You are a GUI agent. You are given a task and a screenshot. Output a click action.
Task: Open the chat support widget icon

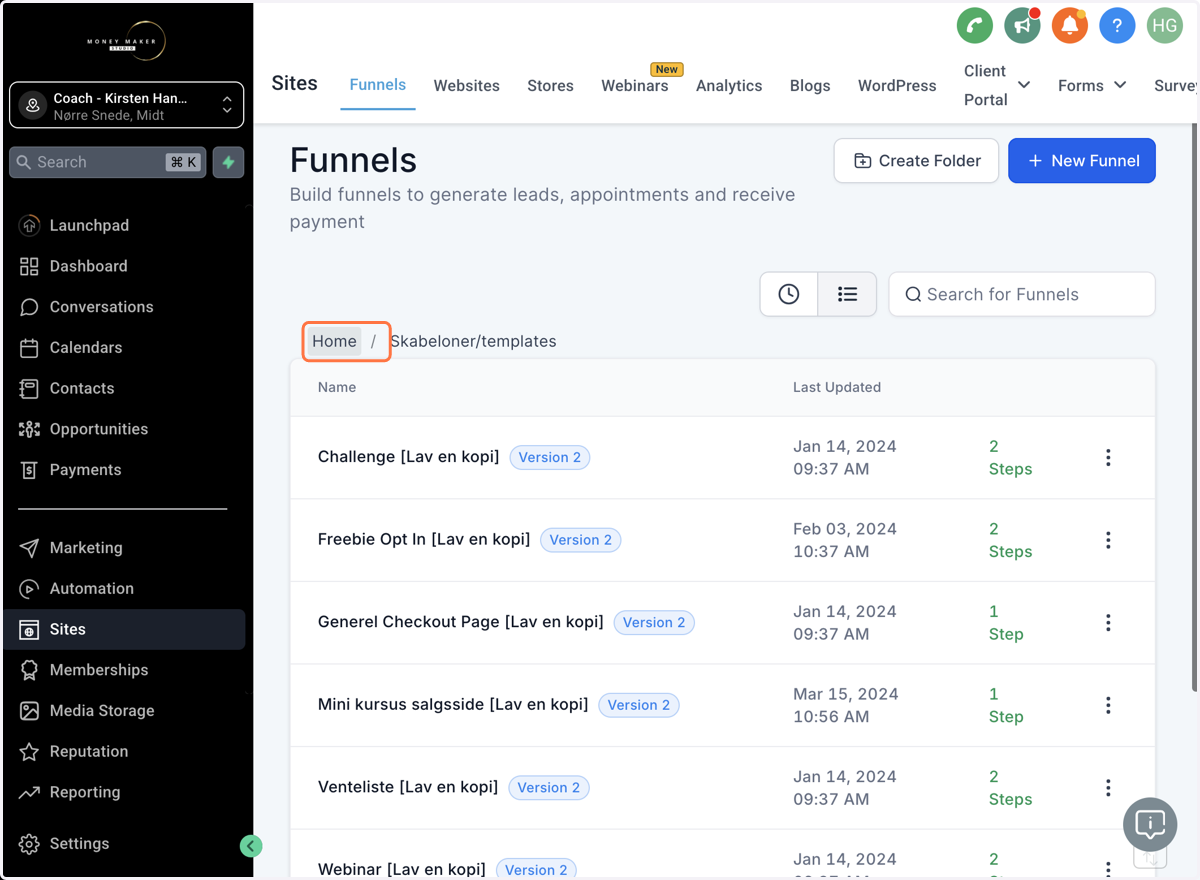1150,825
